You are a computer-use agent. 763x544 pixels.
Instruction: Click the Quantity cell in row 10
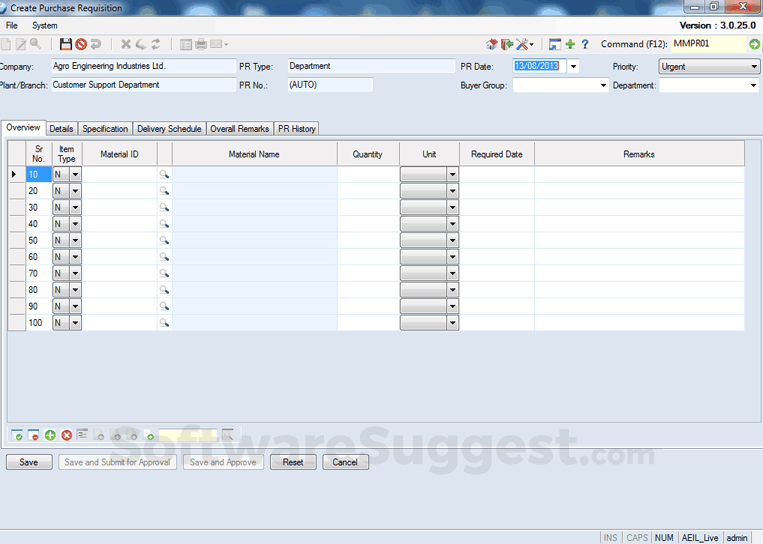pyautogui.click(x=368, y=174)
